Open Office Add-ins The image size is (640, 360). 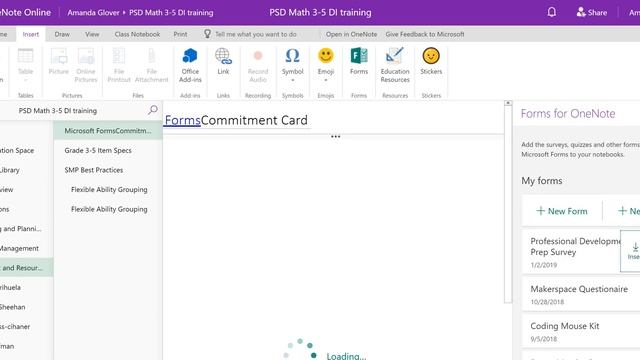pyautogui.click(x=190, y=65)
